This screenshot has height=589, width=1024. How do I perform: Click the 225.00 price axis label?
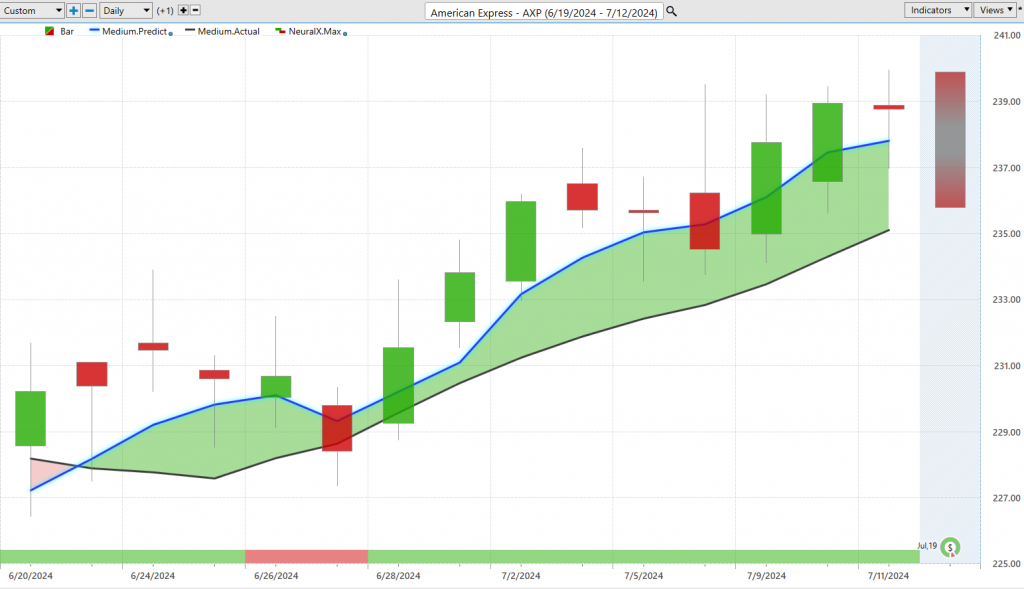(x=1006, y=564)
